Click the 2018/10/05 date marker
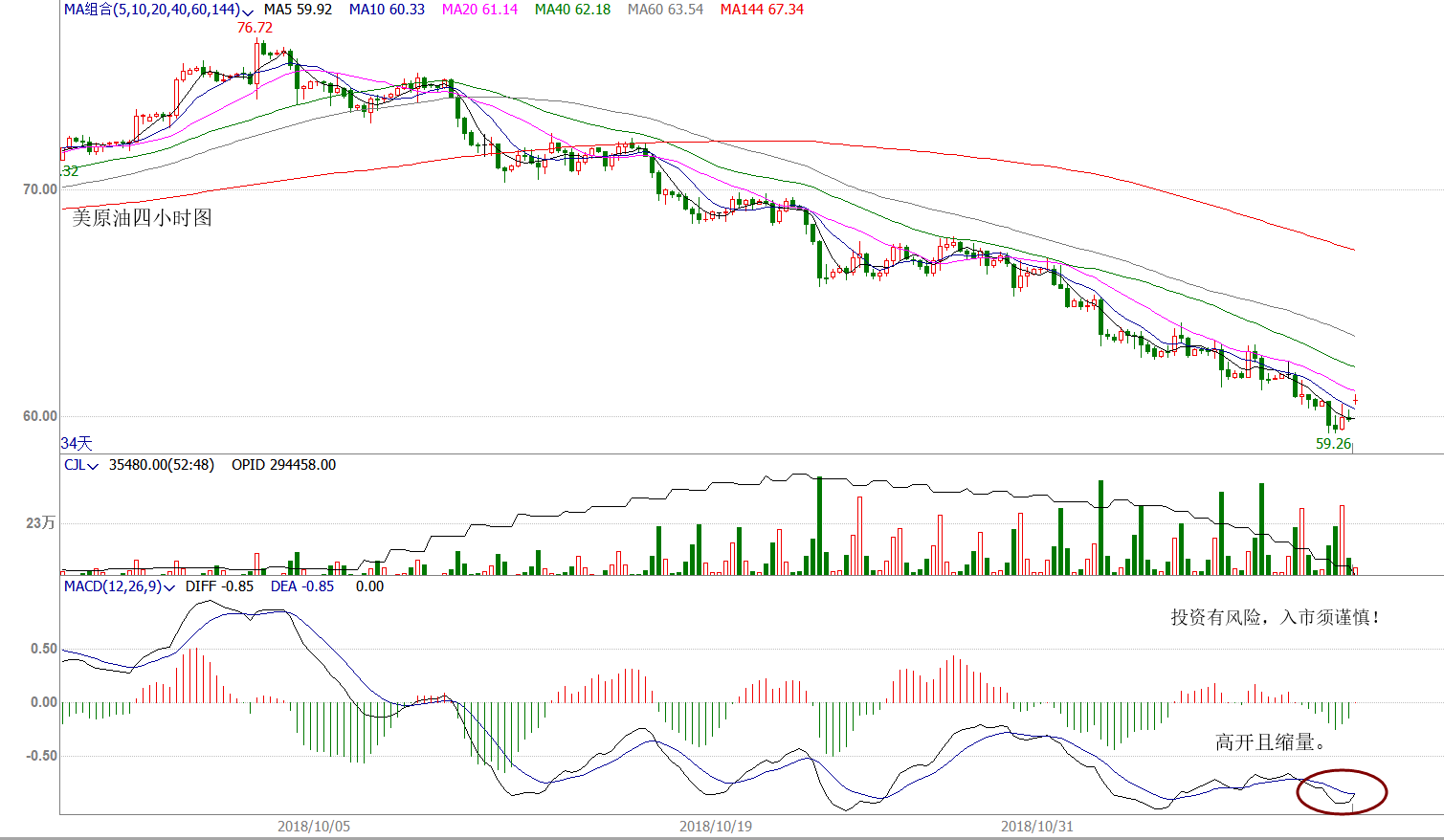The height and width of the screenshot is (840, 1444). 314,827
